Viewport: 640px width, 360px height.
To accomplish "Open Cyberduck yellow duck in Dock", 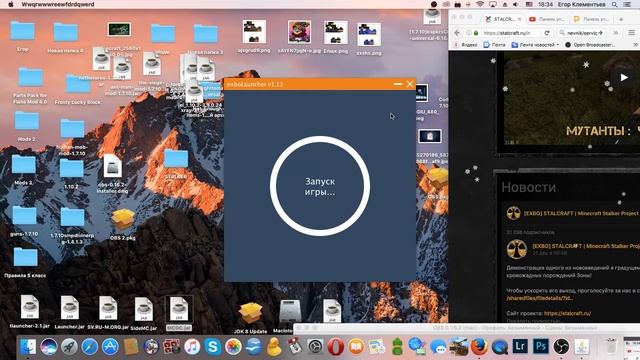I will (x=274, y=347).
